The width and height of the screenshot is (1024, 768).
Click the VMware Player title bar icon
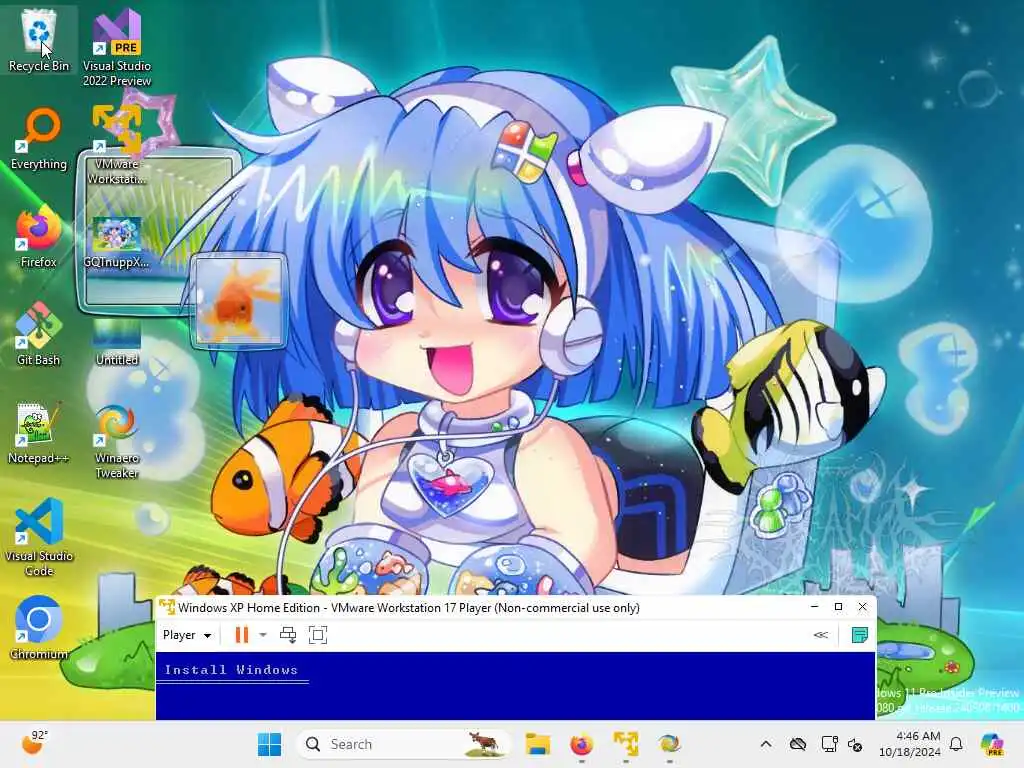click(167, 607)
